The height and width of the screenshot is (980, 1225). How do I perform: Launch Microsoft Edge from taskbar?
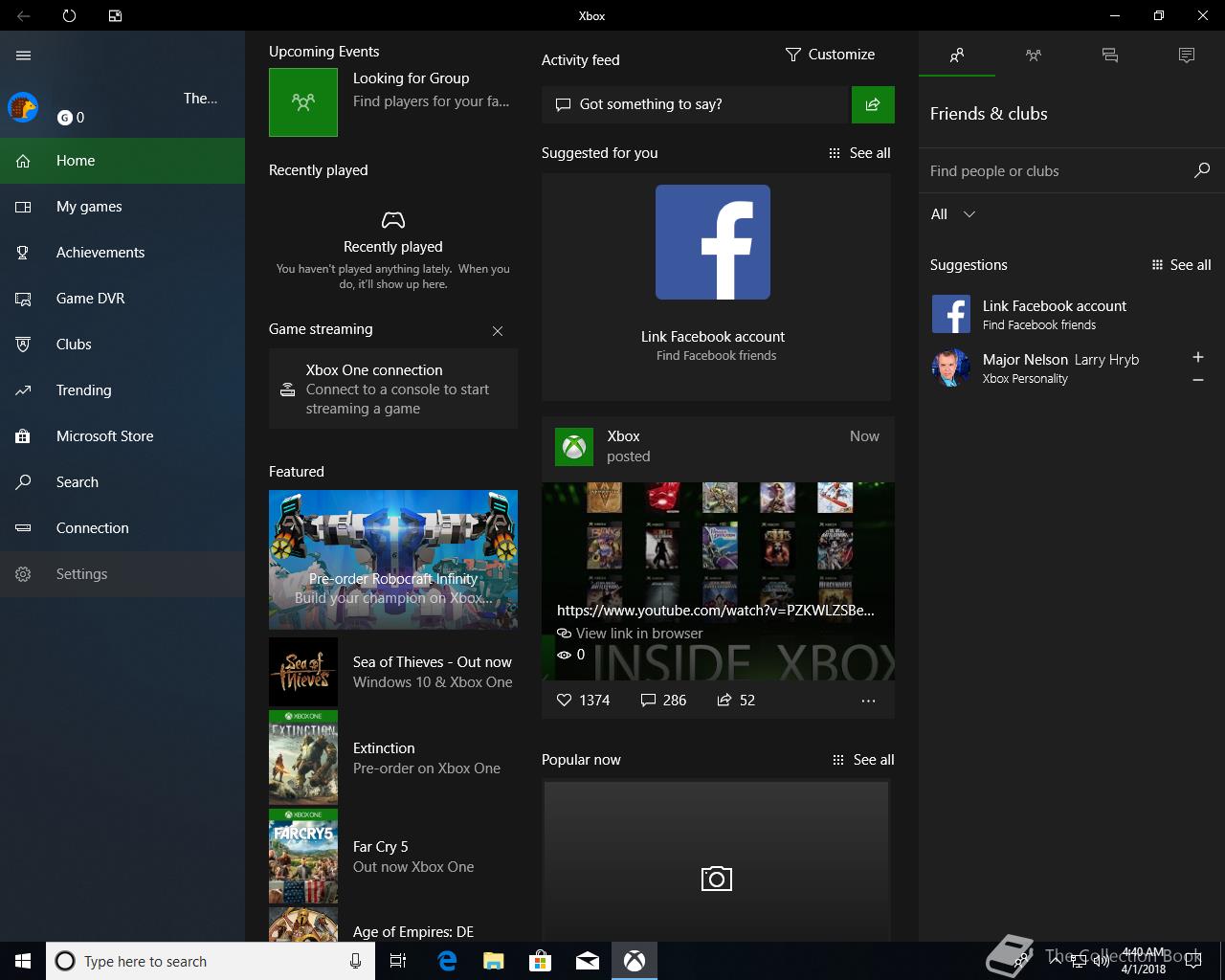pos(447,961)
